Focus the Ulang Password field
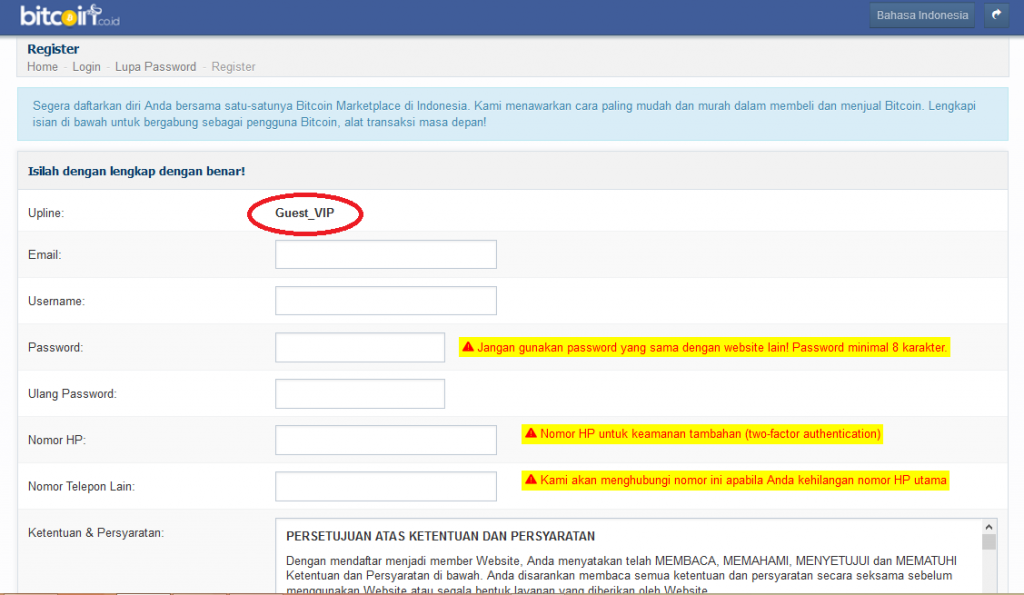Viewport: 1024px width, 595px height. point(360,394)
